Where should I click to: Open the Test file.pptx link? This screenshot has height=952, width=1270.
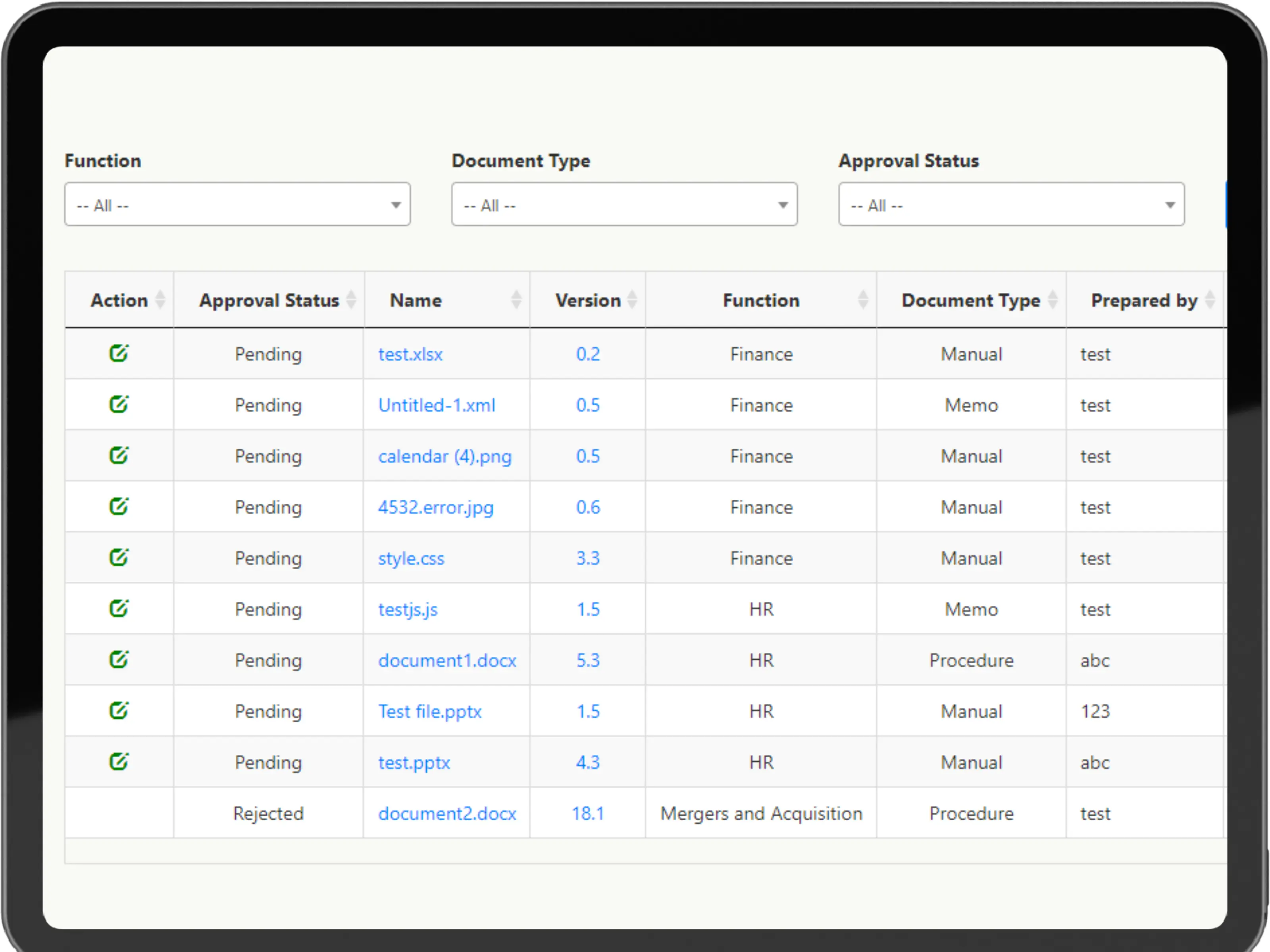429,712
